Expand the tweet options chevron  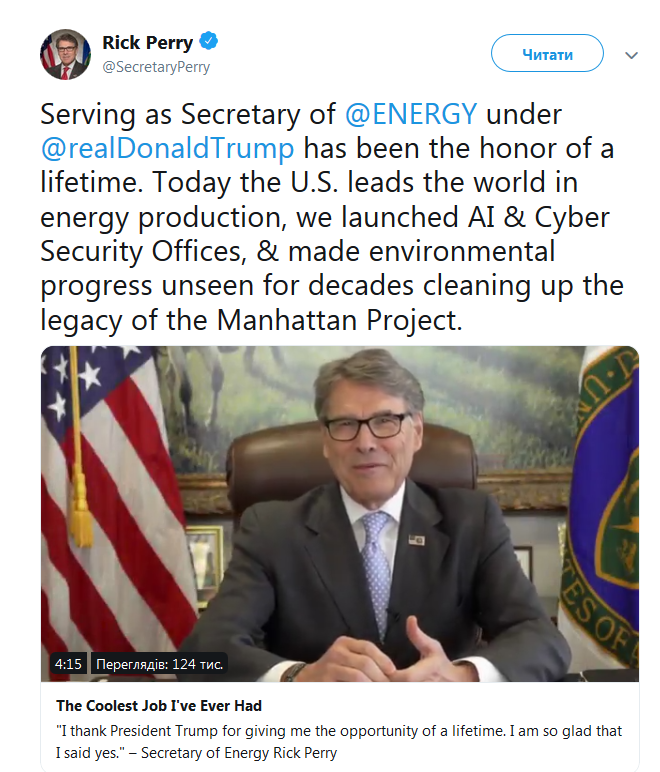(631, 55)
